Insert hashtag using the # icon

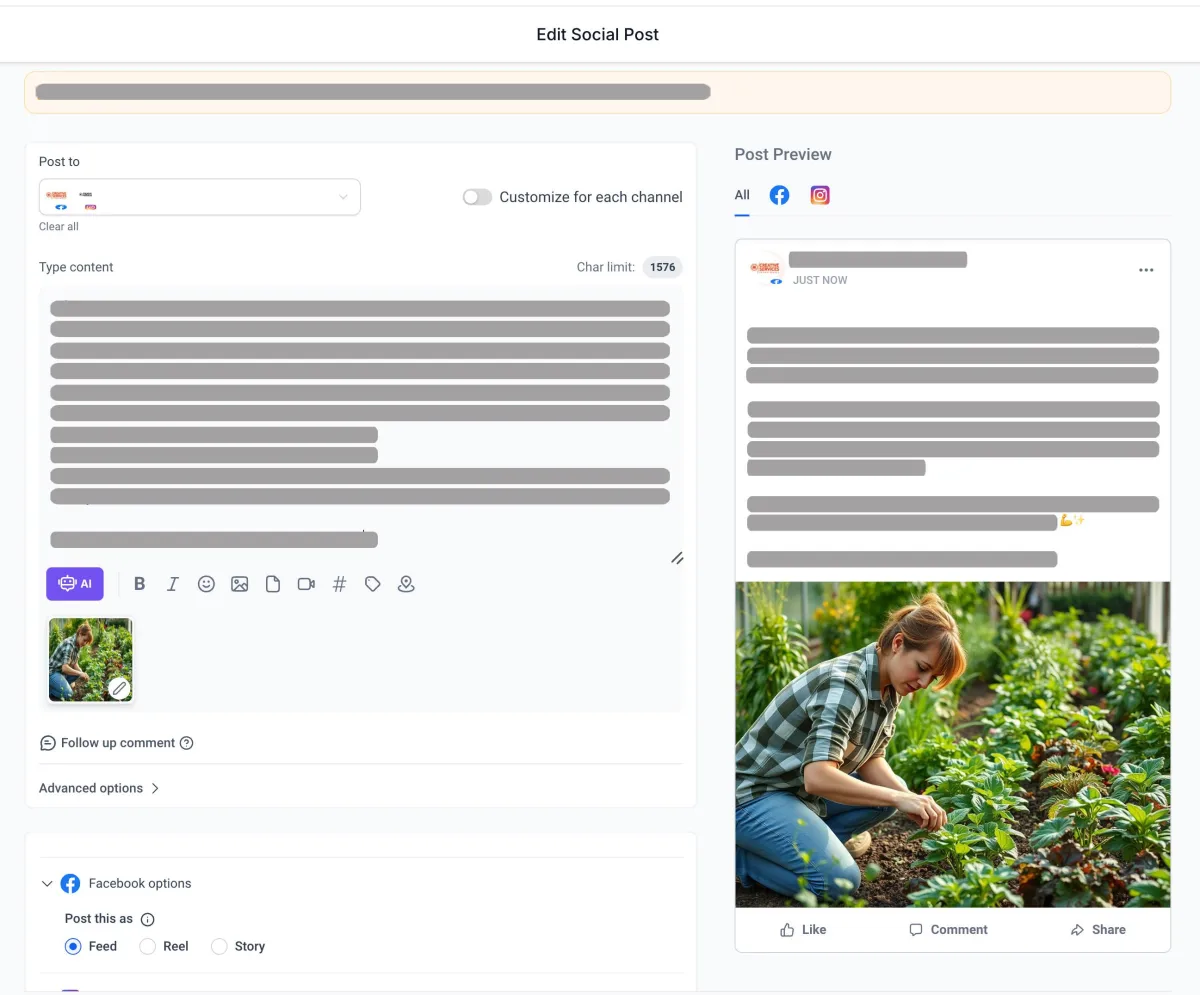[x=339, y=584]
